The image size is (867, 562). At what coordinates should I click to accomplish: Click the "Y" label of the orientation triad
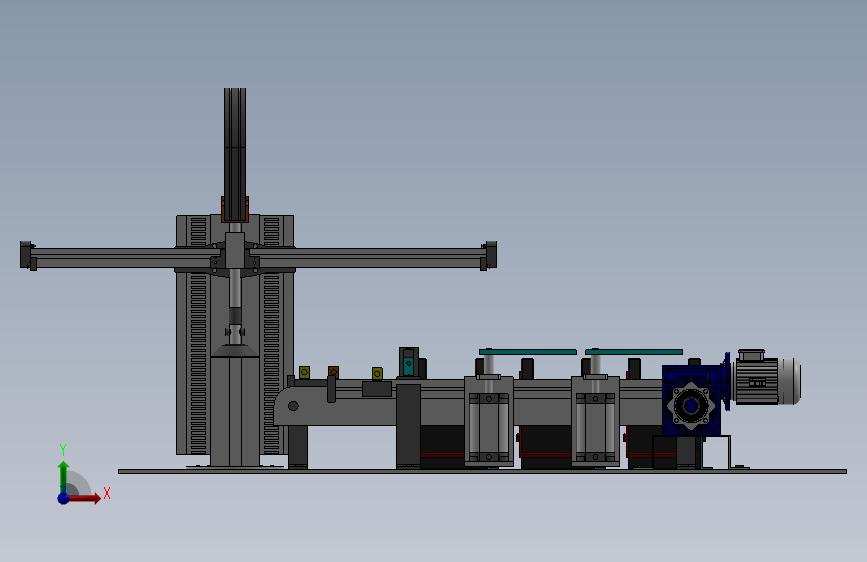coord(63,450)
